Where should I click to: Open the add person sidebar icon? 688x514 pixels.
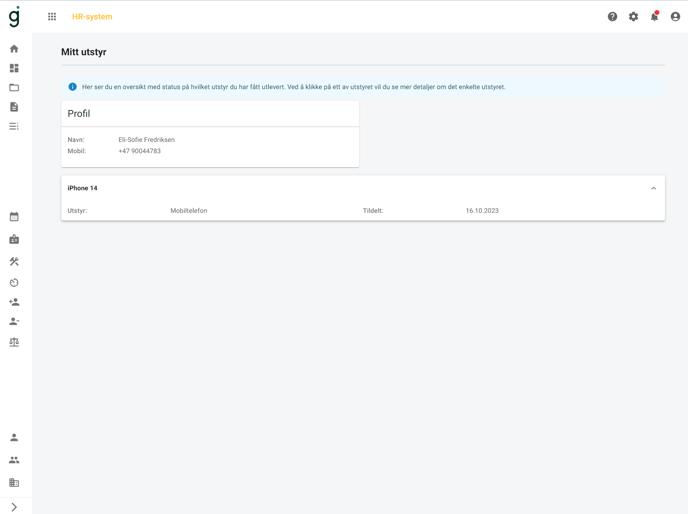(x=14, y=302)
